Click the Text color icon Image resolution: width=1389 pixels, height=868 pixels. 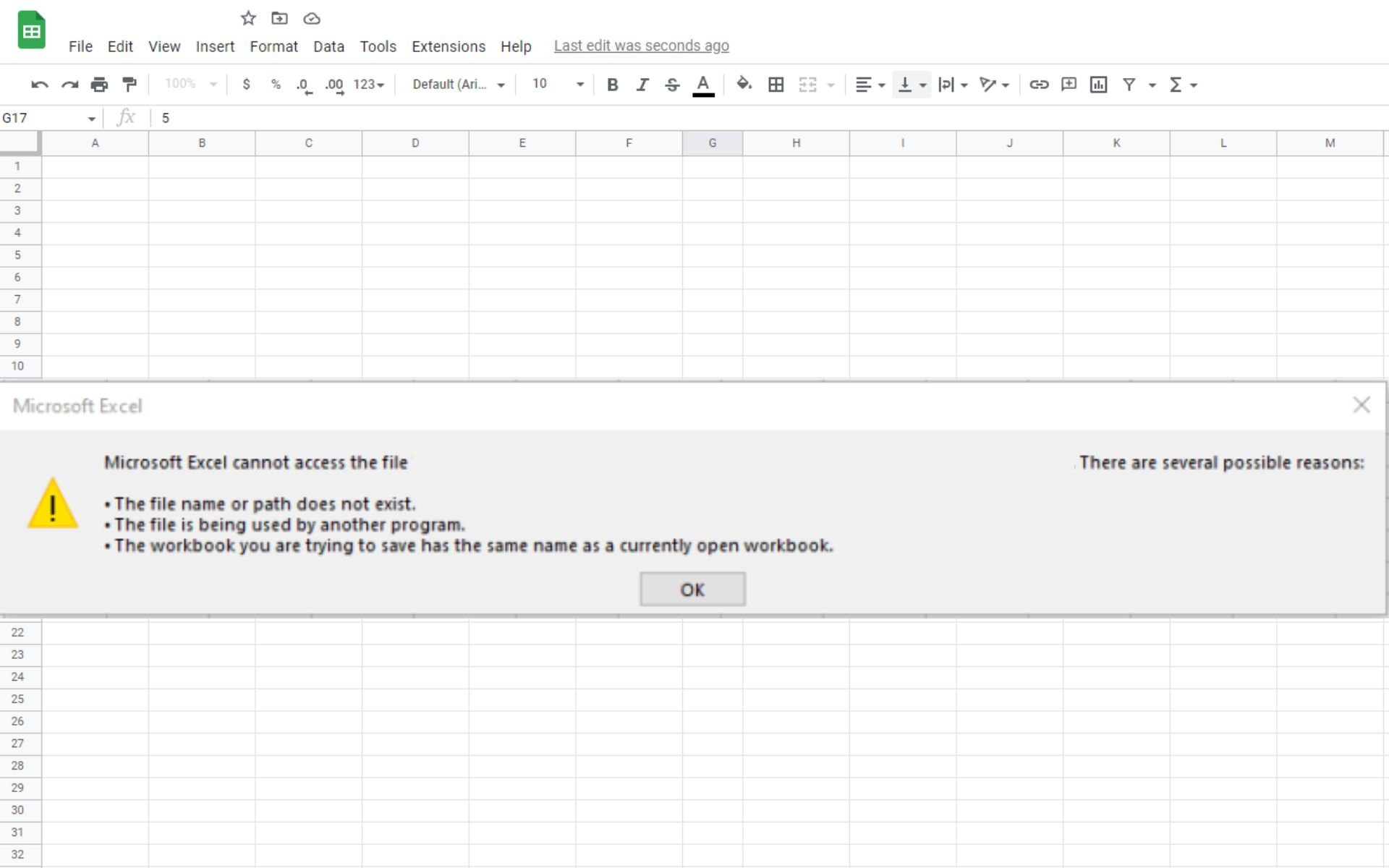click(x=704, y=84)
